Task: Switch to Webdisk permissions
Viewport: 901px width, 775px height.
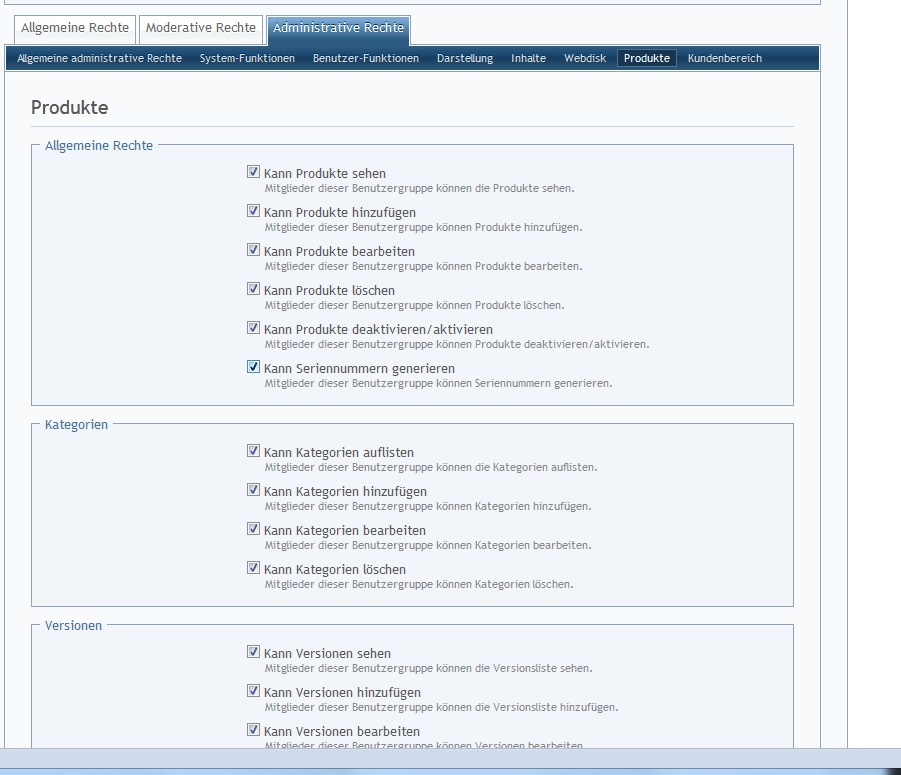Action: point(585,58)
